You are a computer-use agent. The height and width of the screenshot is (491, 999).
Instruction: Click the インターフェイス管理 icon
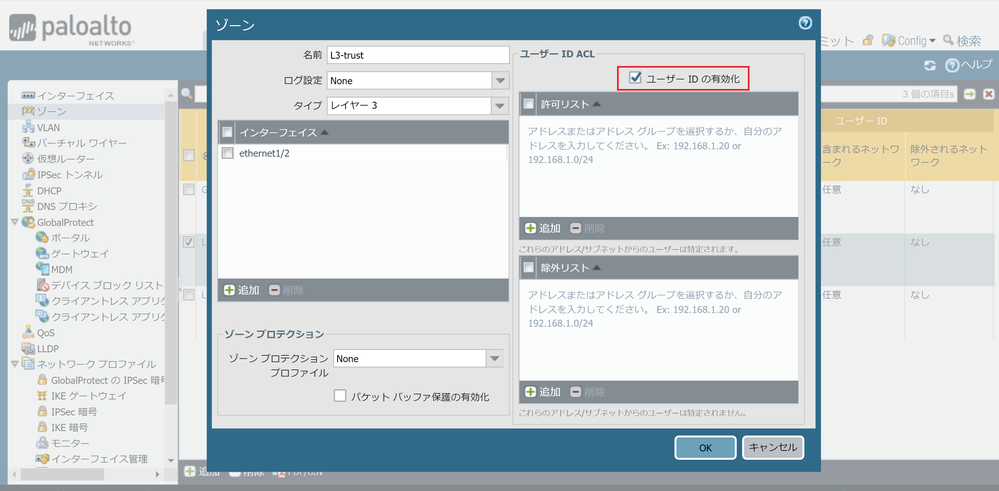(42, 459)
